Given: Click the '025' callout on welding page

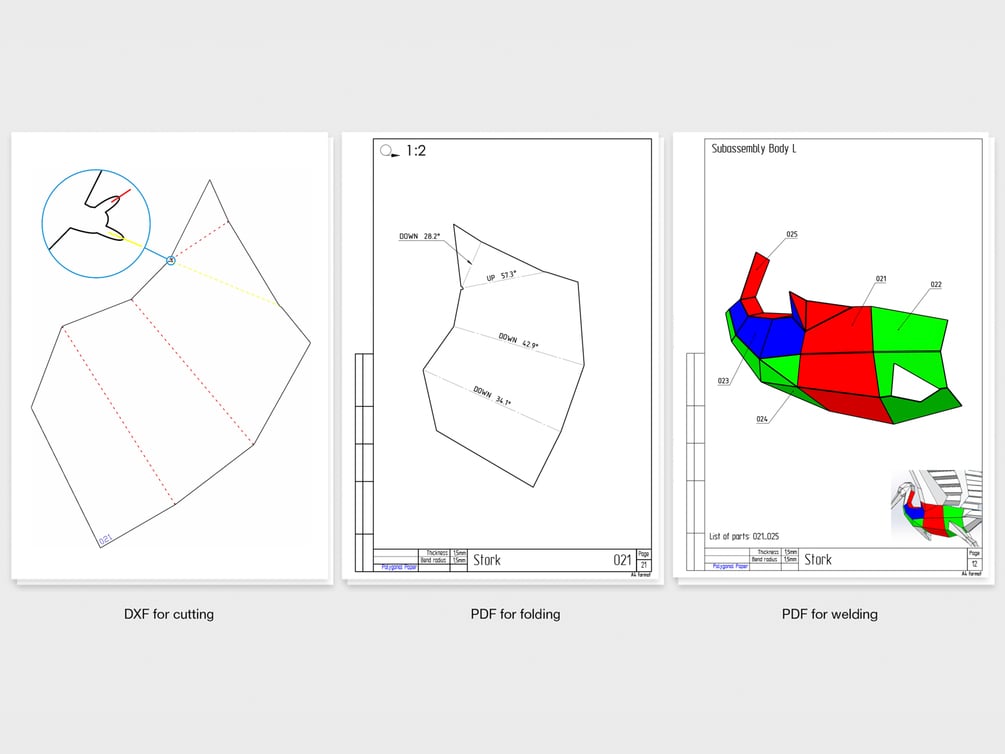Looking at the screenshot, I should 792,234.
